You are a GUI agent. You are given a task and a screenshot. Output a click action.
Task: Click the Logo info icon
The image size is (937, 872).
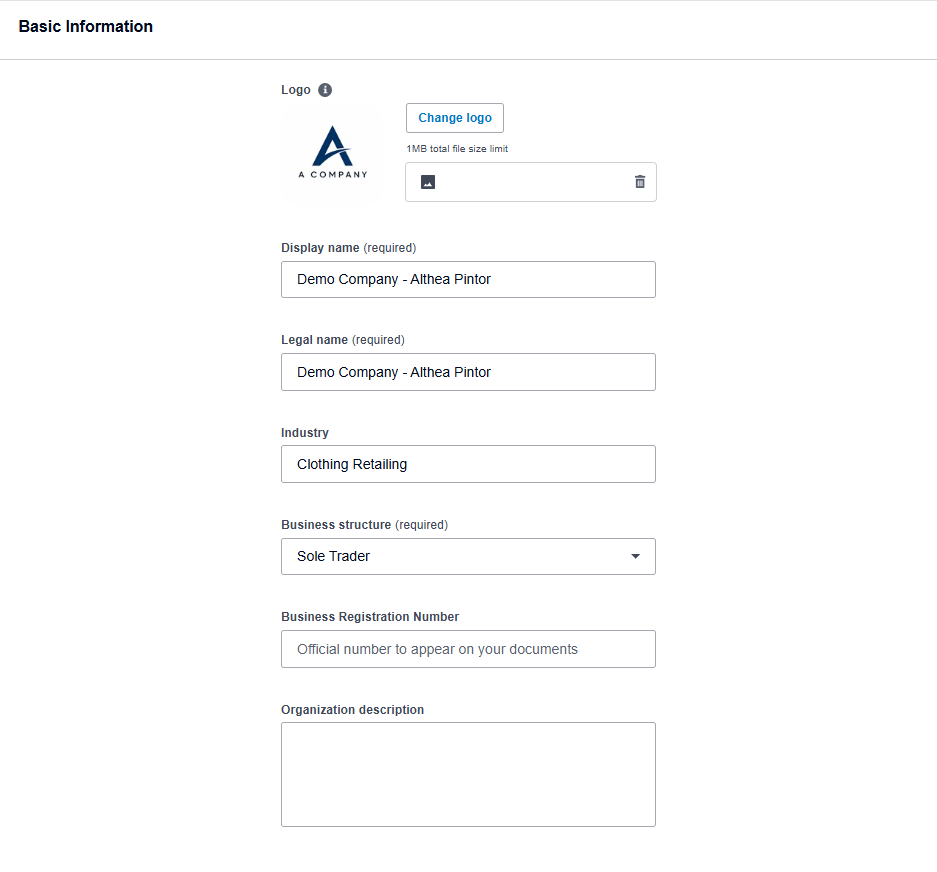click(324, 90)
